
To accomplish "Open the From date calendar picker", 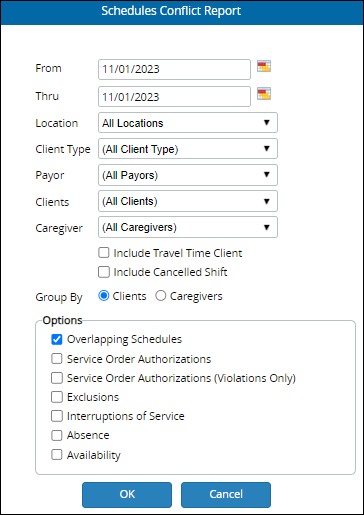I will point(264,66).
